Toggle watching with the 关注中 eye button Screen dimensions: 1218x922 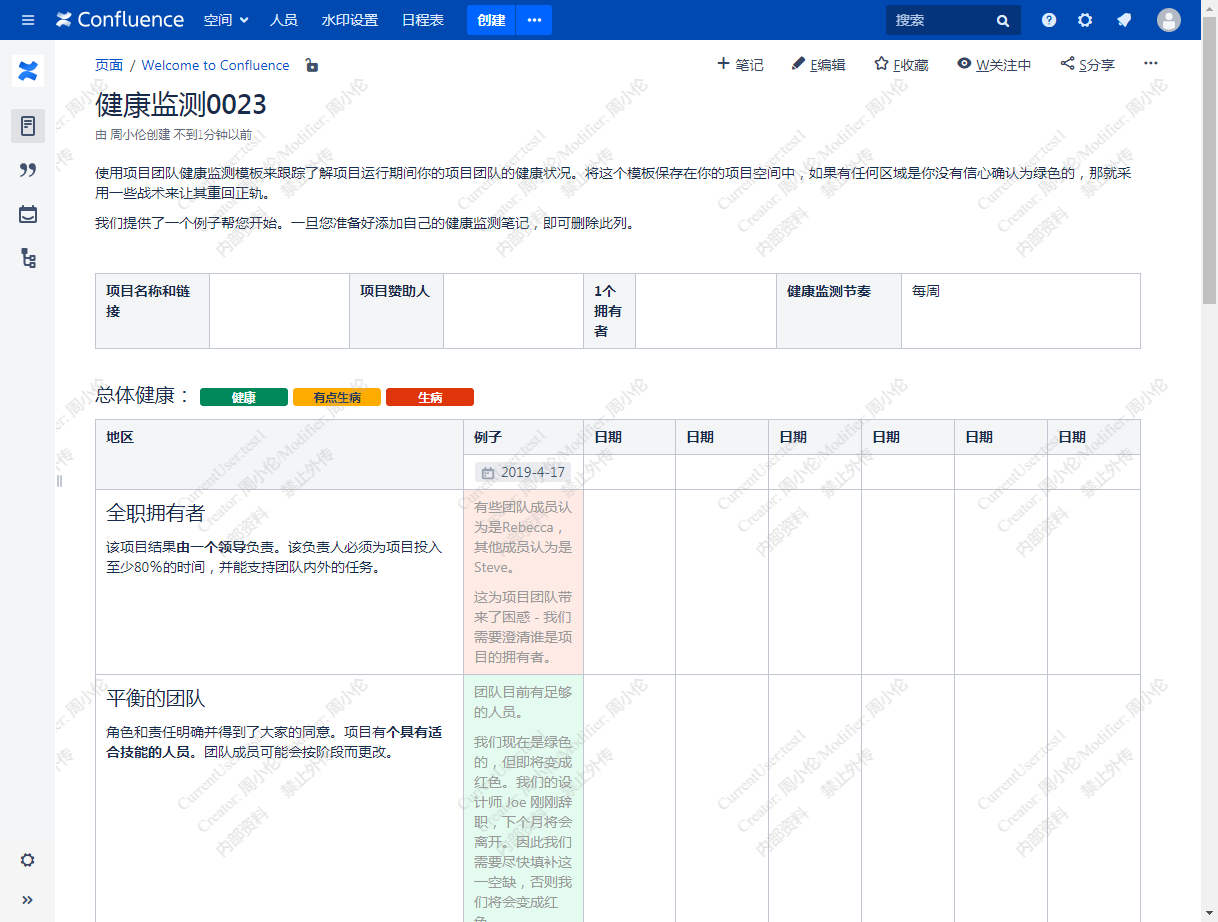[x=993, y=65]
